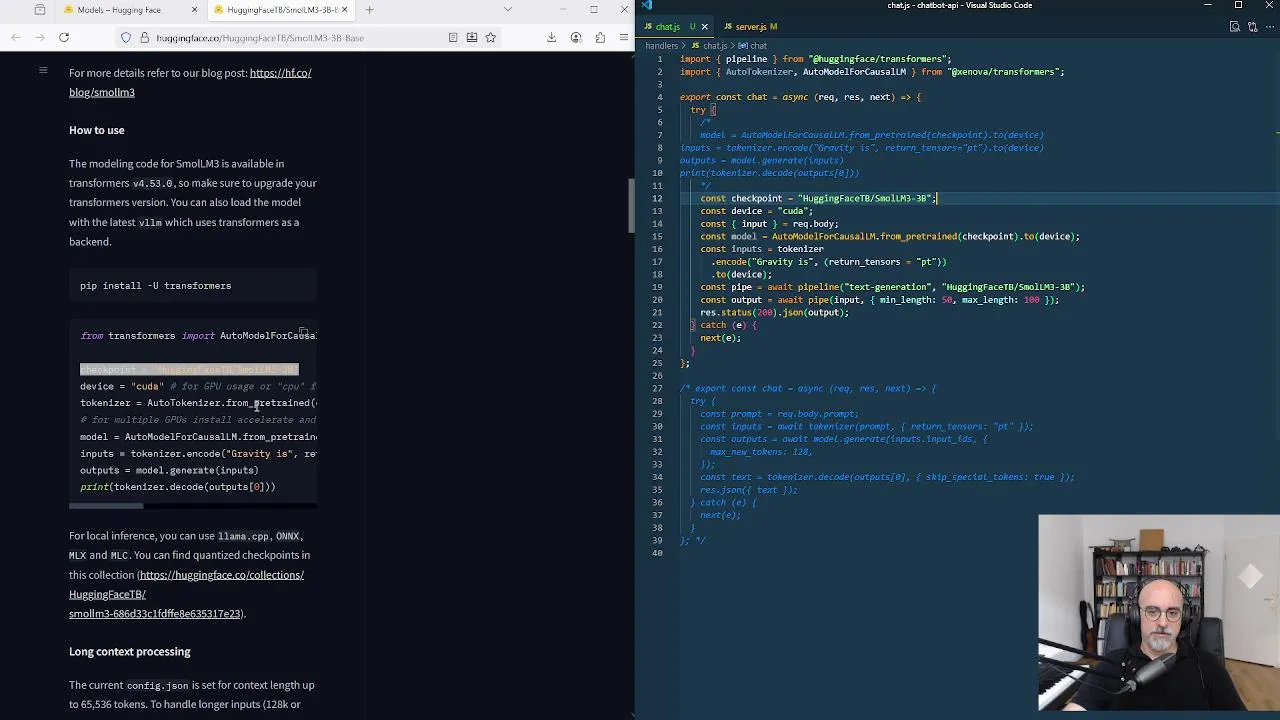Bookmark this page with the star
Viewport: 1280px width, 720px height.
pyautogui.click(x=490, y=38)
